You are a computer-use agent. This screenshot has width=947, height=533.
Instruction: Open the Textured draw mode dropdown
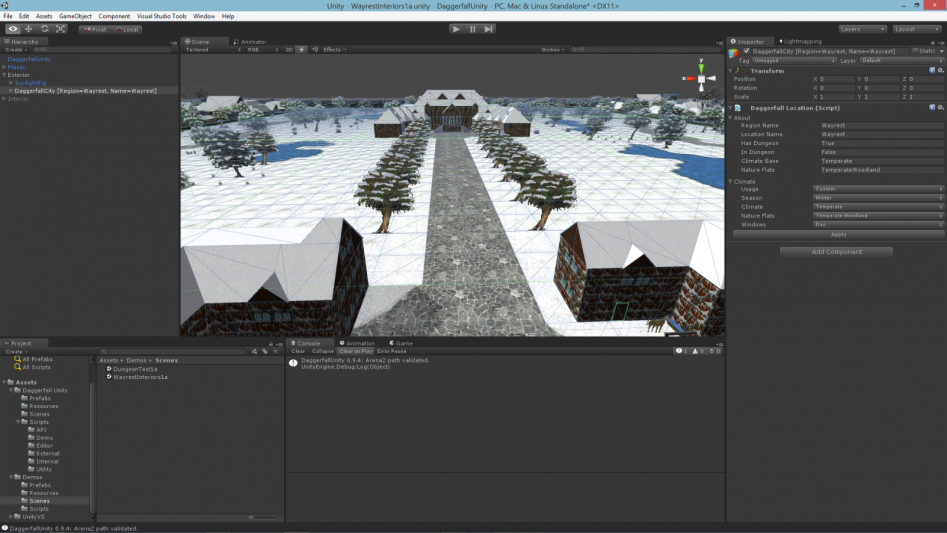tap(213, 49)
